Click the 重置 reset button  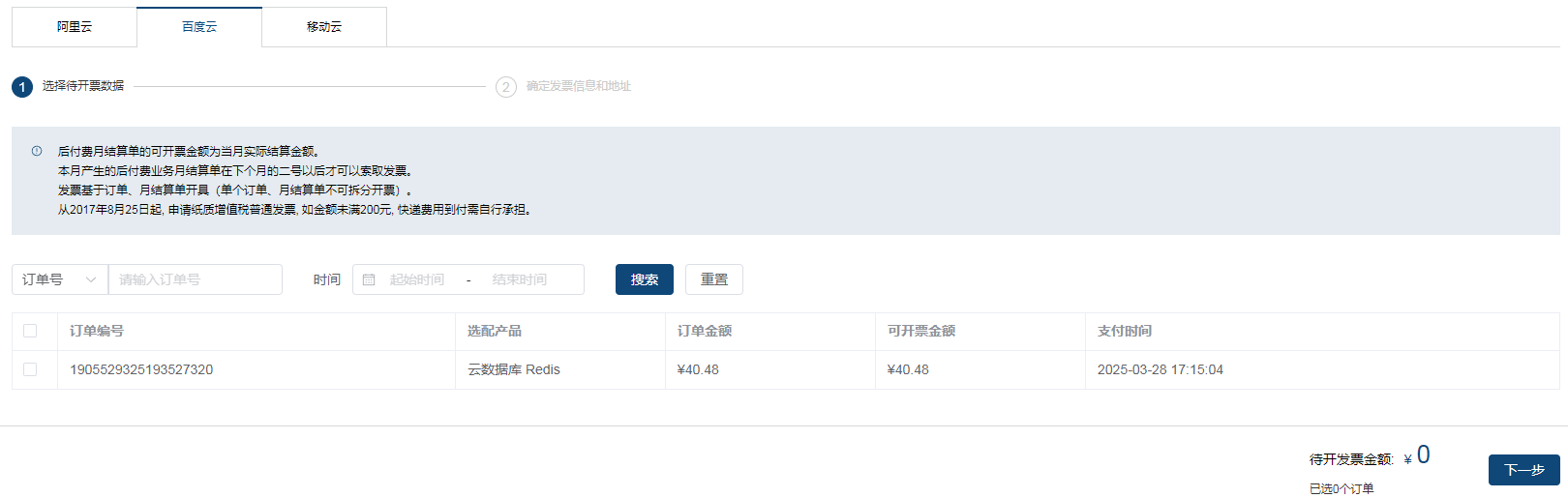pyautogui.click(x=714, y=279)
